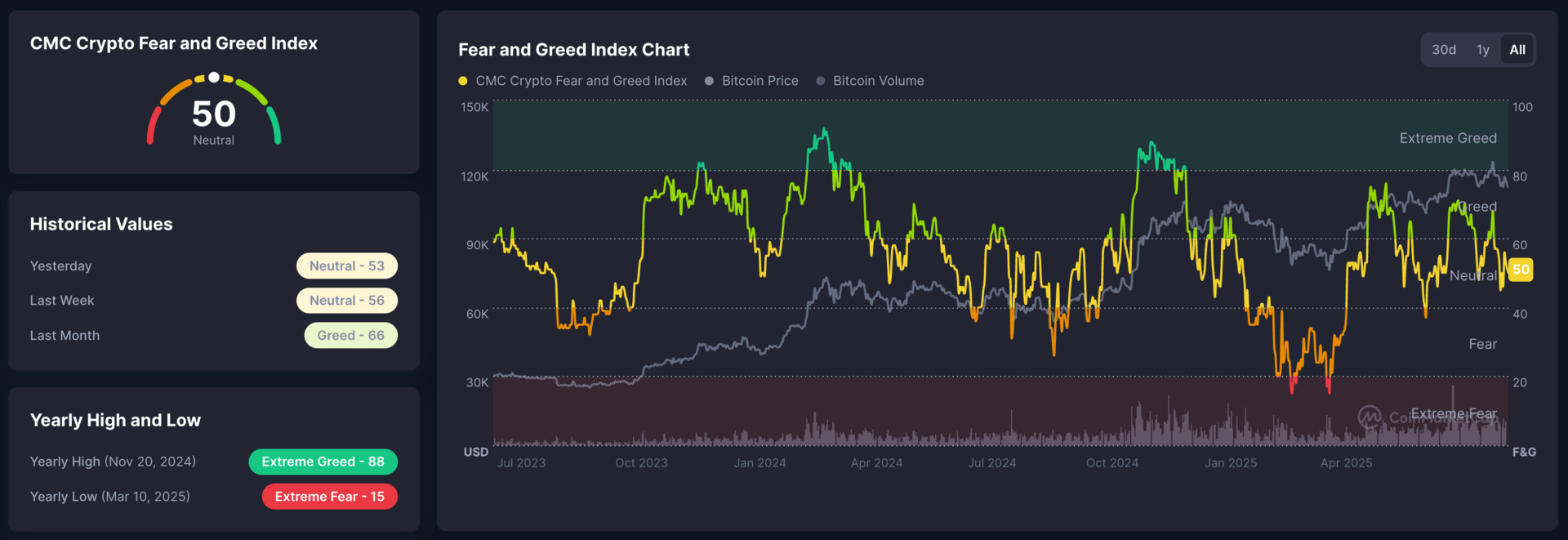This screenshot has height=540, width=1568.
Task: Click the CoinMarketCap watermark logo on chart
Action: [1370, 417]
